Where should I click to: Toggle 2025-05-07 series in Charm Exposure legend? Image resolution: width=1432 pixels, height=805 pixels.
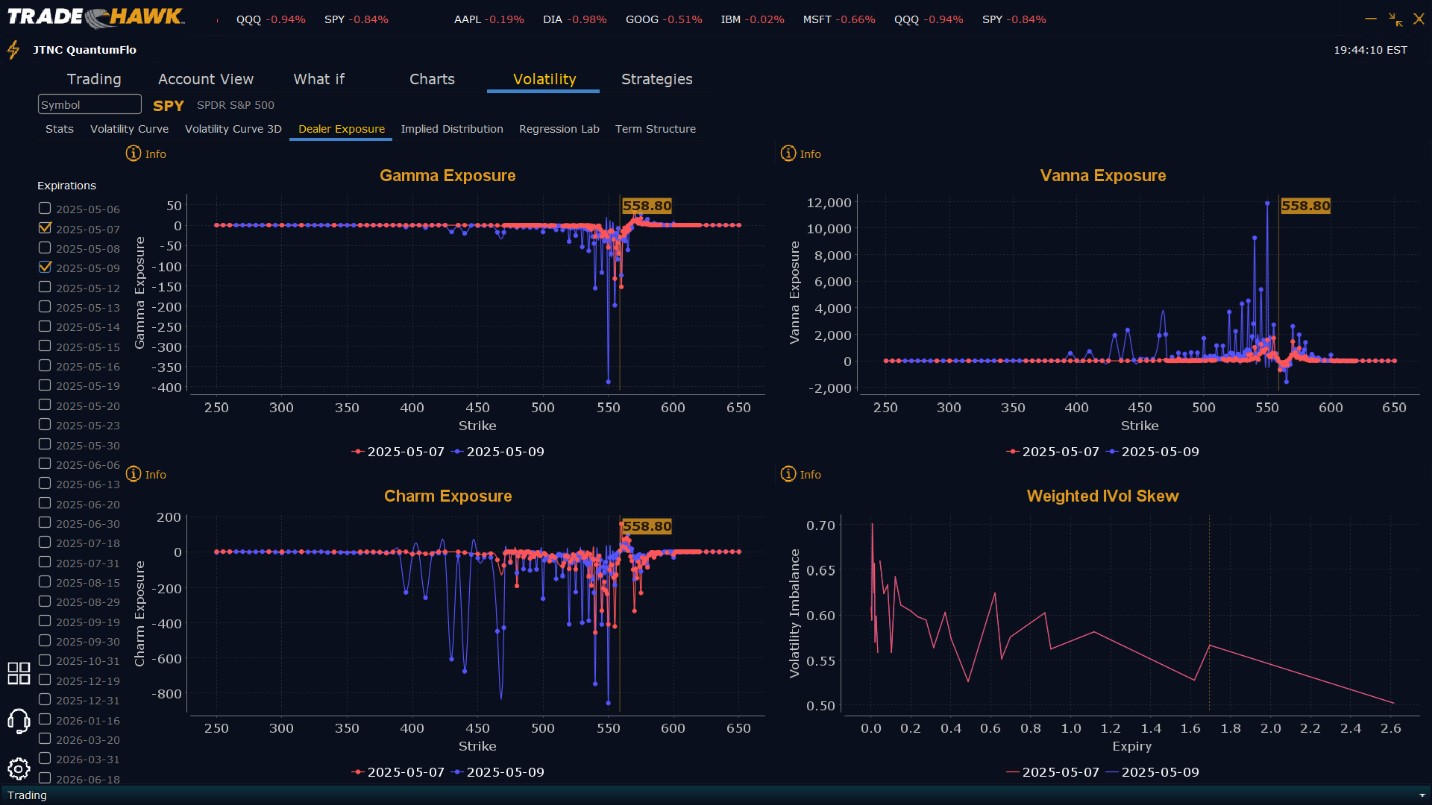[x=398, y=772]
